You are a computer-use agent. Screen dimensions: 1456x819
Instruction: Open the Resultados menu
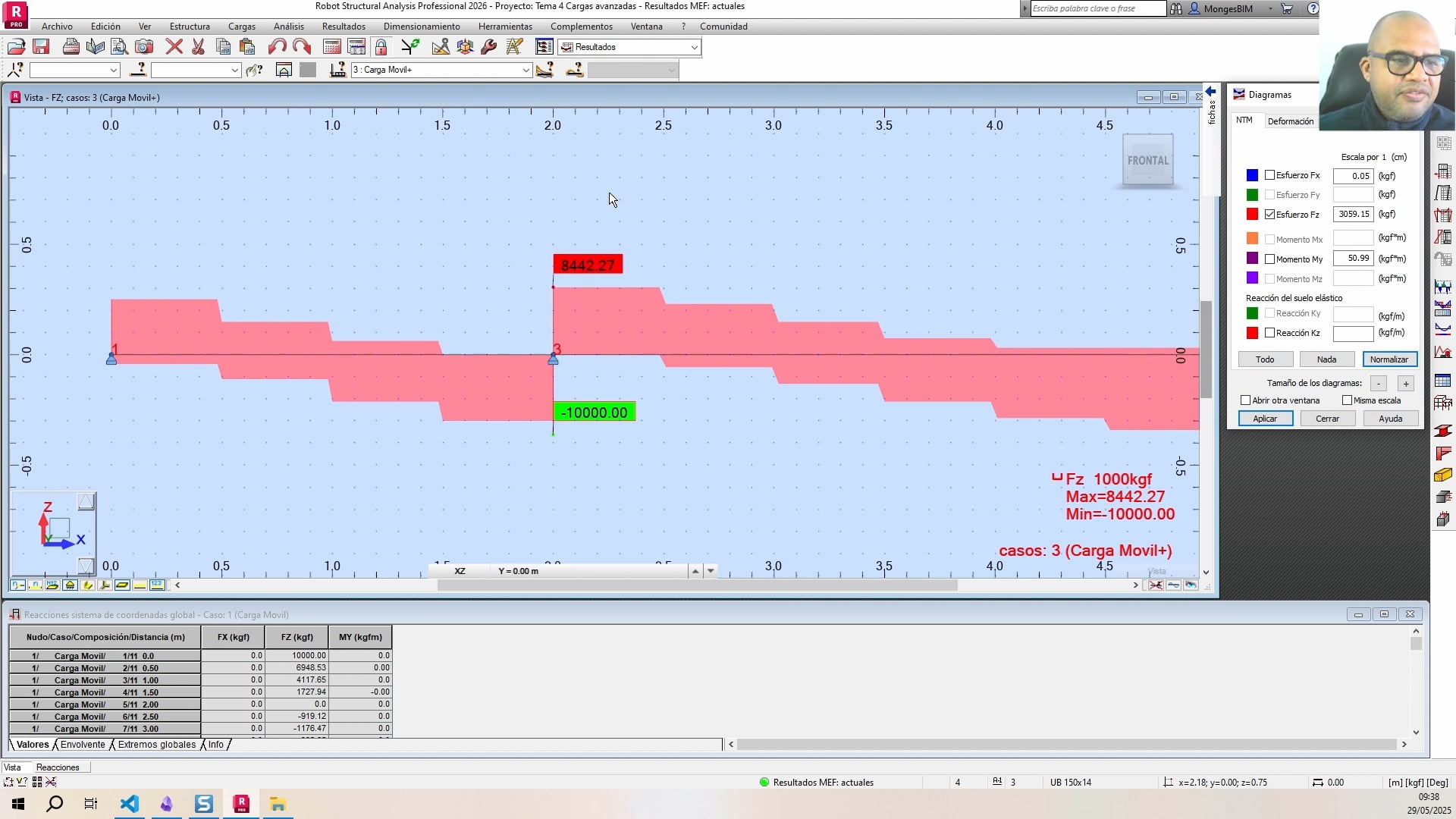pos(344,27)
